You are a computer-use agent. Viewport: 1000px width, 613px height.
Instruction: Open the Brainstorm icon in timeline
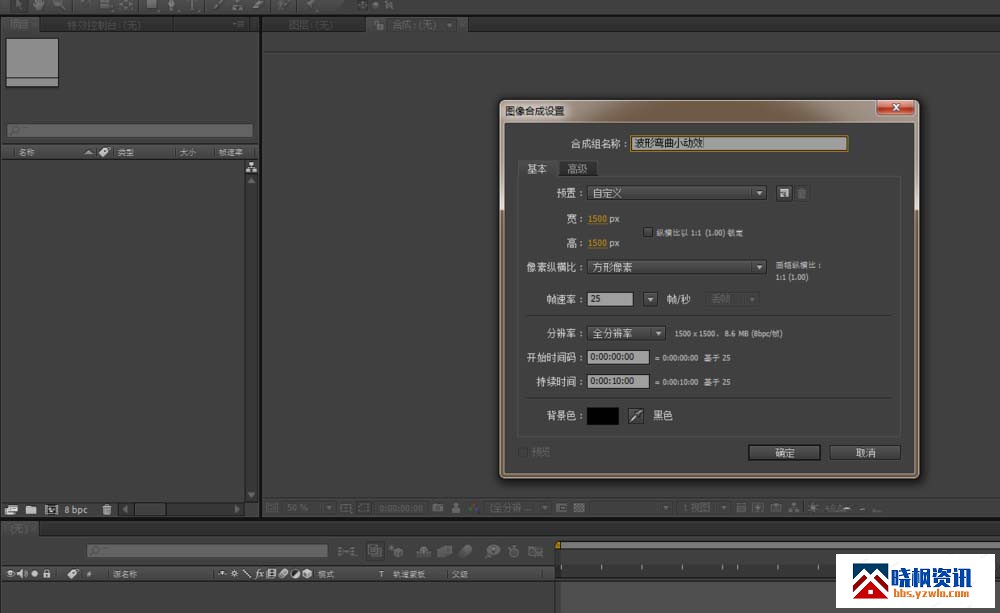pyautogui.click(x=492, y=551)
